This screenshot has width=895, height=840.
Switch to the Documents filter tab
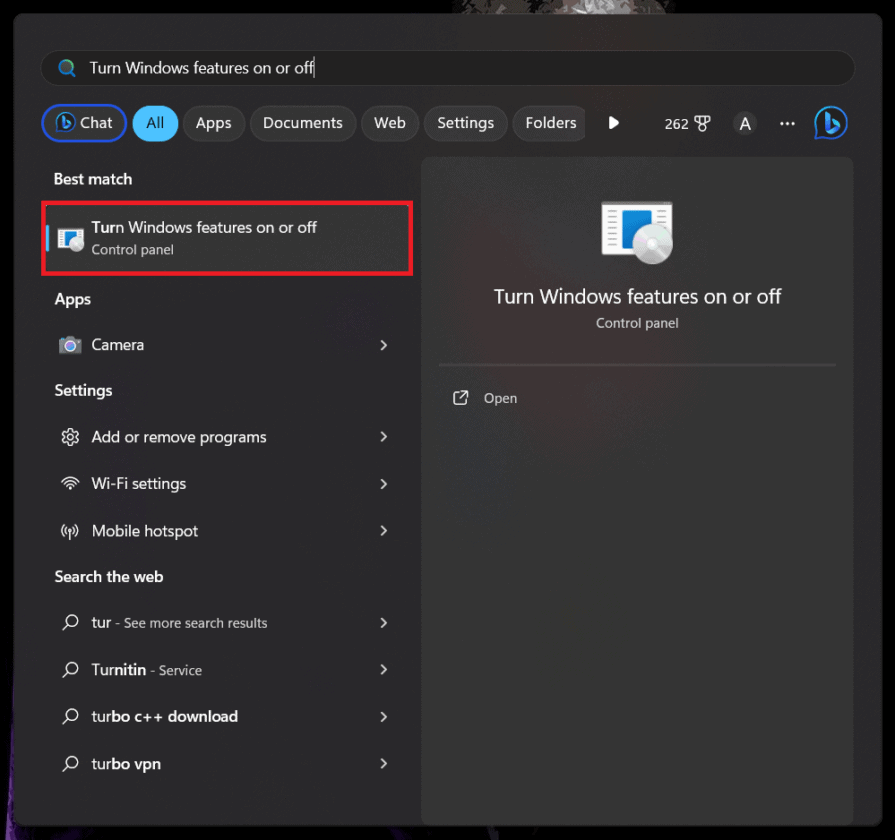tap(302, 123)
